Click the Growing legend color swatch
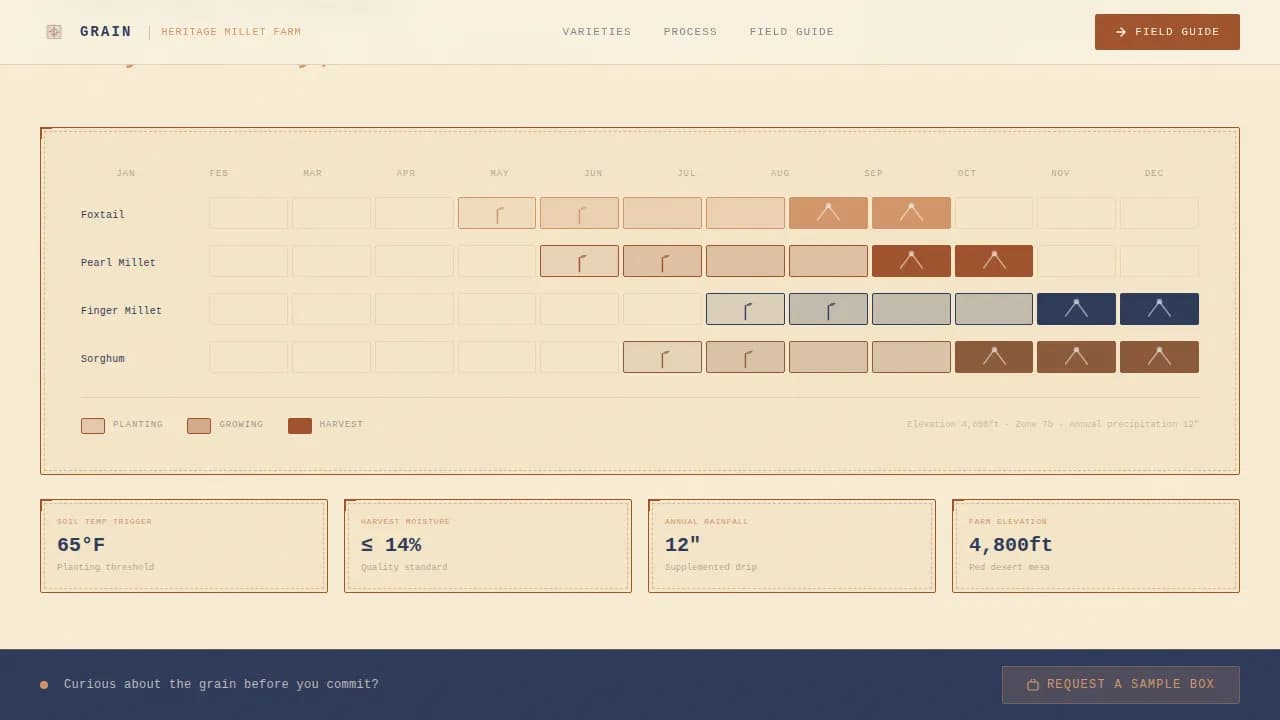 [x=199, y=426]
